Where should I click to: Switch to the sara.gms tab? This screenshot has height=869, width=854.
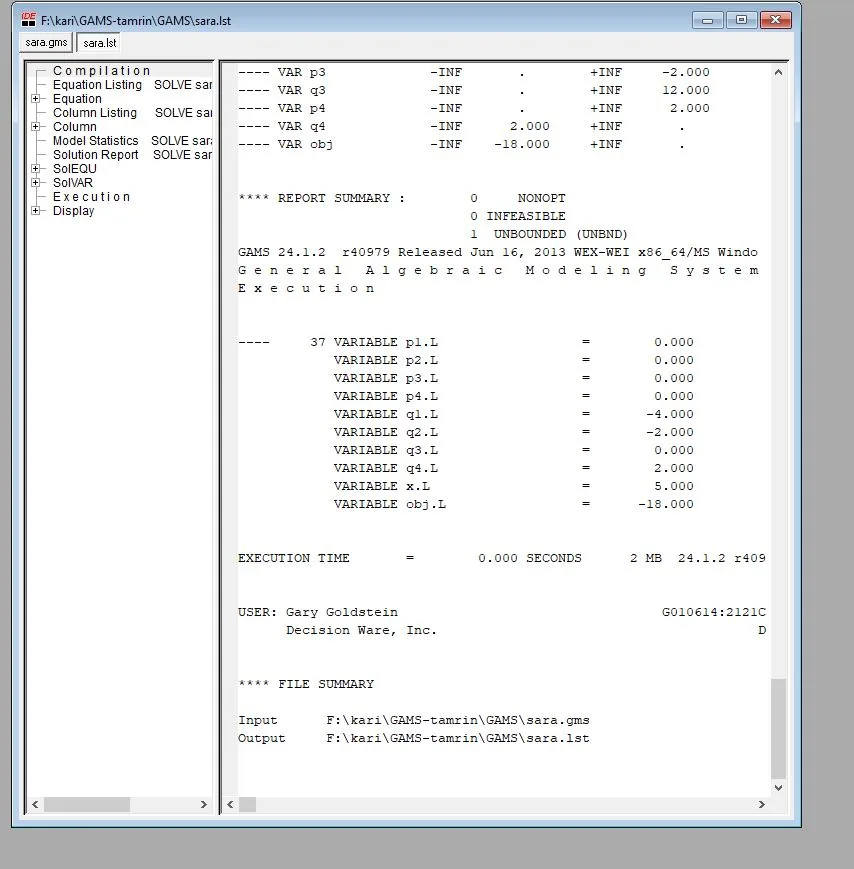[x=45, y=43]
